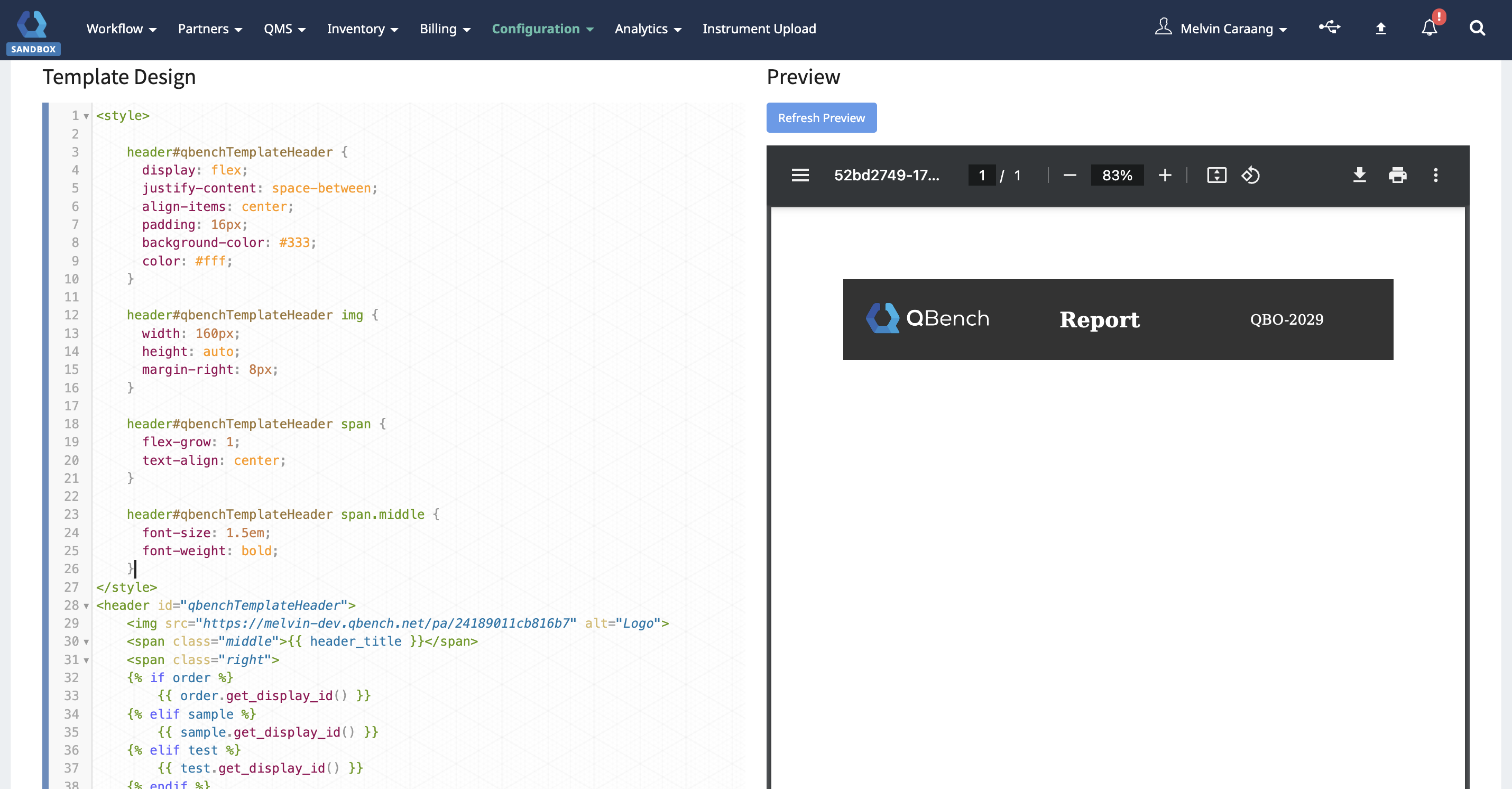This screenshot has width=1512, height=789.
Task: Click the fit to page icon
Action: (1216, 175)
